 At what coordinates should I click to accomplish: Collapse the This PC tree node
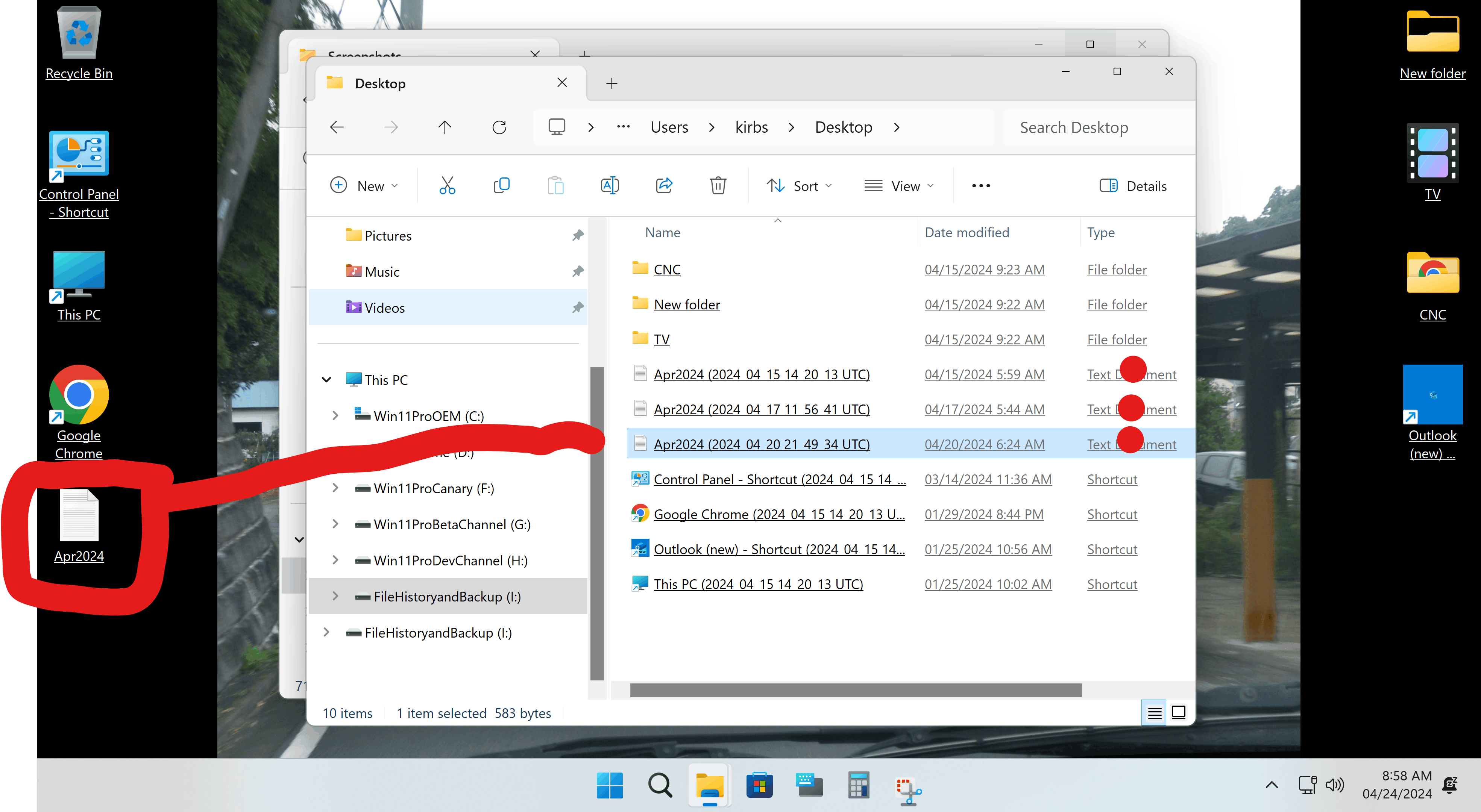[326, 380]
